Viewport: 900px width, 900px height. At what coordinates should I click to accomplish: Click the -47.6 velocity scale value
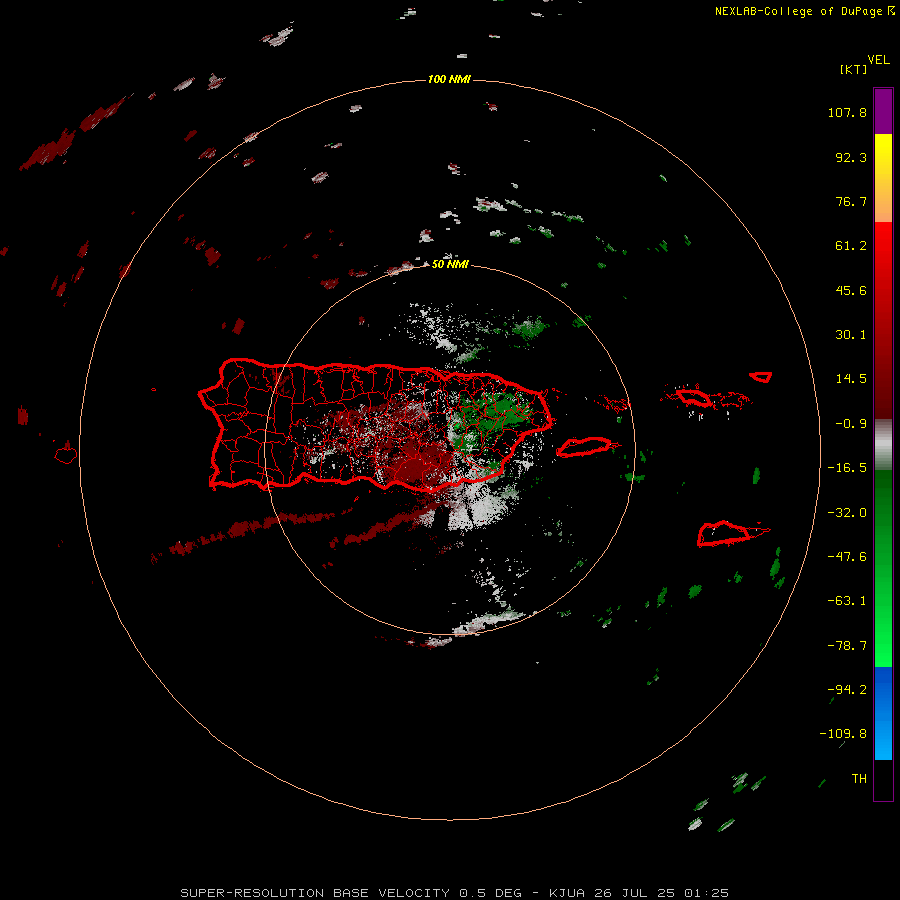(847, 557)
